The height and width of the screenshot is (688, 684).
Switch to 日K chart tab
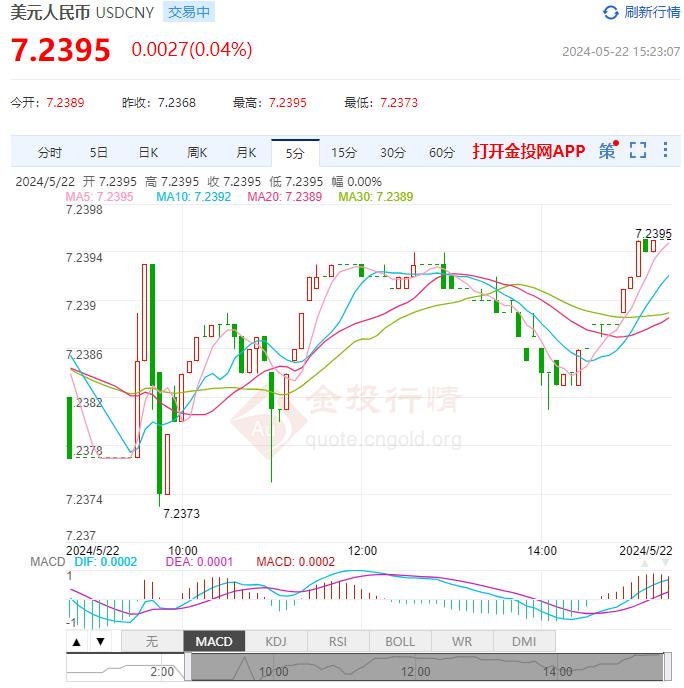click(x=148, y=152)
